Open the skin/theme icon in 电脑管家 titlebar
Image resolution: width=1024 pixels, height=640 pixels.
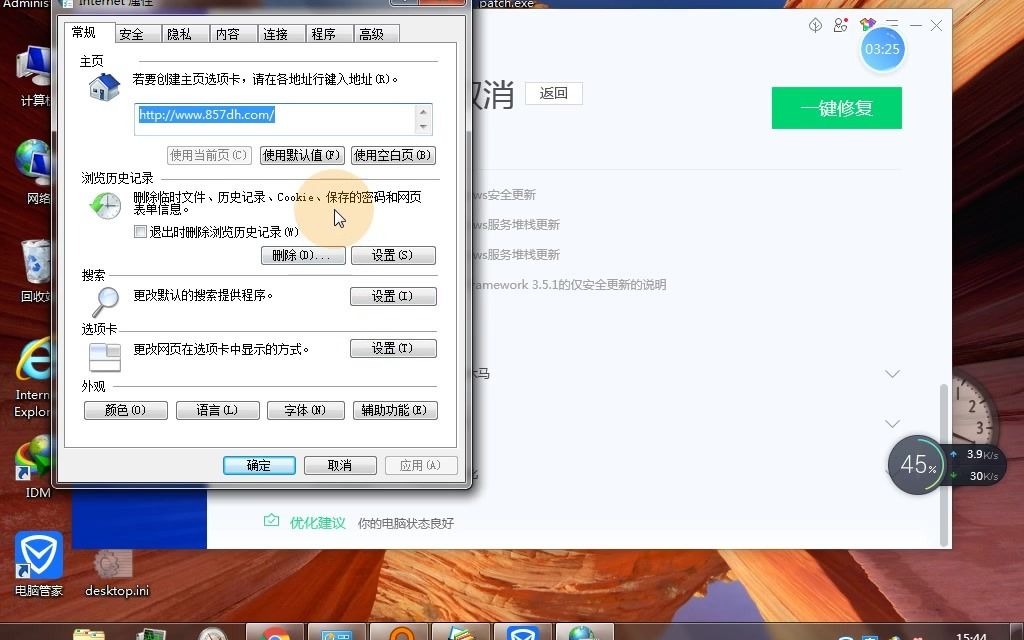pyautogui.click(x=867, y=23)
